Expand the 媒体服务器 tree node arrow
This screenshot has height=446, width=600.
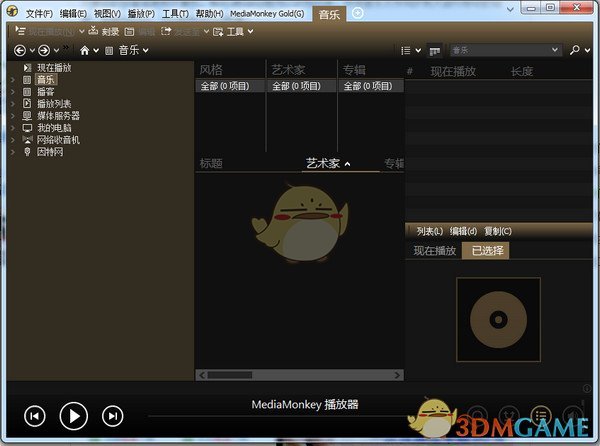(x=13, y=116)
